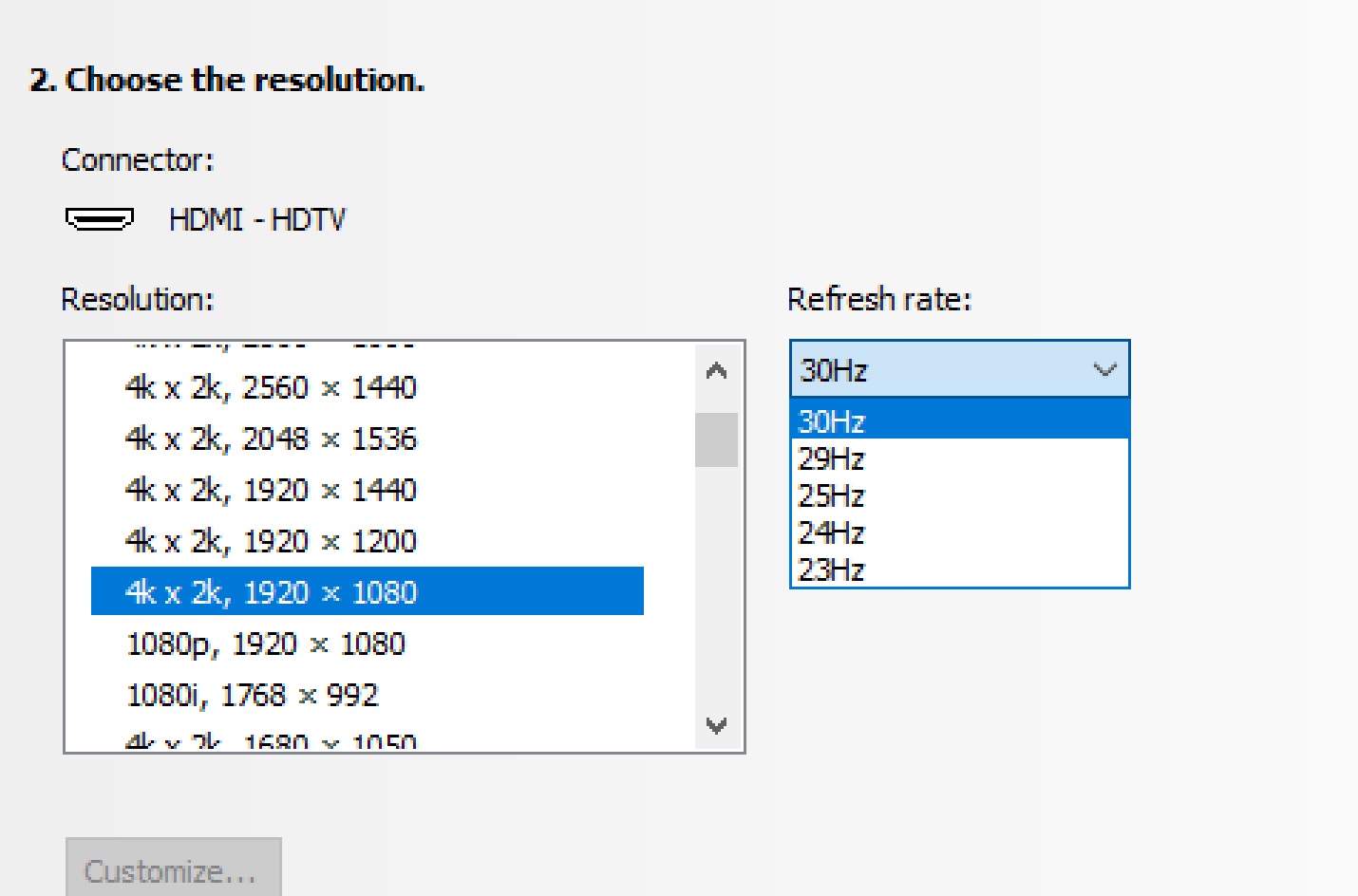This screenshot has width=1358, height=896.
Task: Click the resolution list scrollbar thumb
Action: (x=716, y=439)
